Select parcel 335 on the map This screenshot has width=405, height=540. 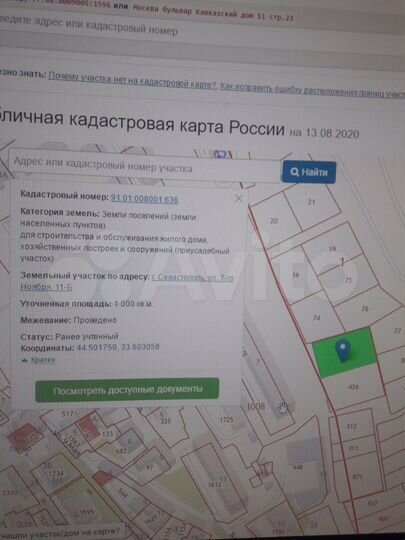pos(166,420)
